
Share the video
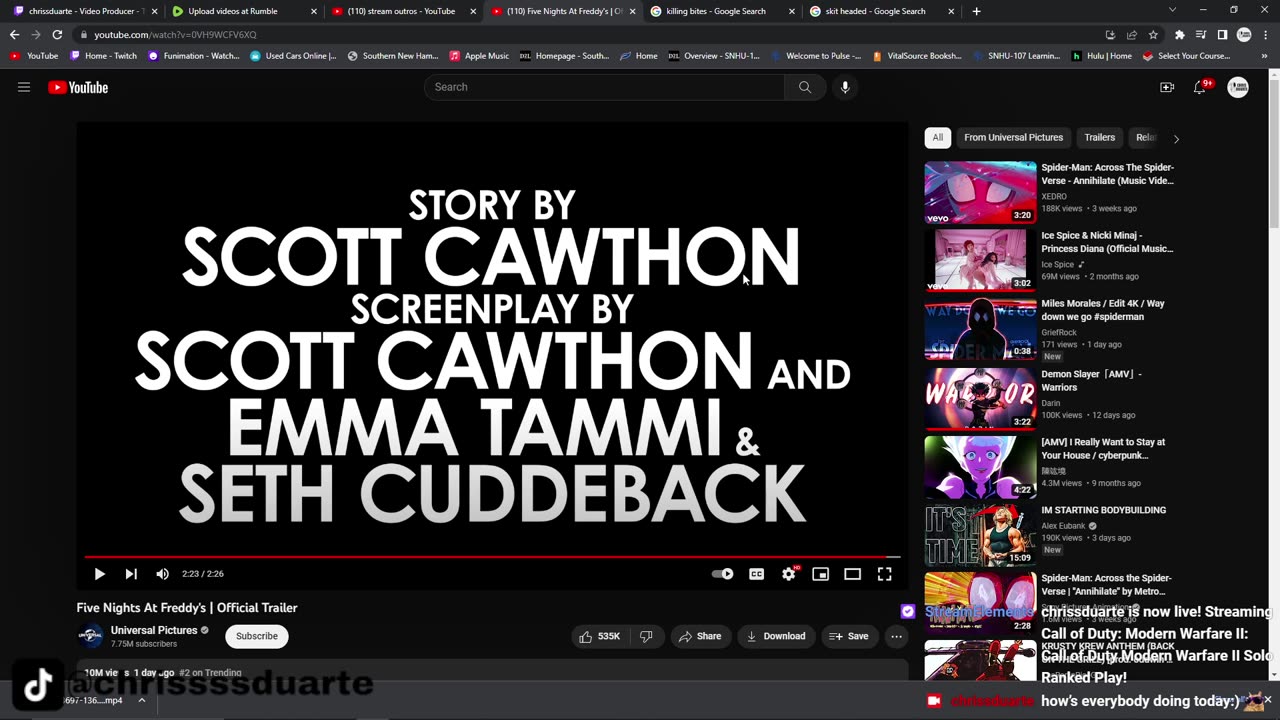point(699,636)
